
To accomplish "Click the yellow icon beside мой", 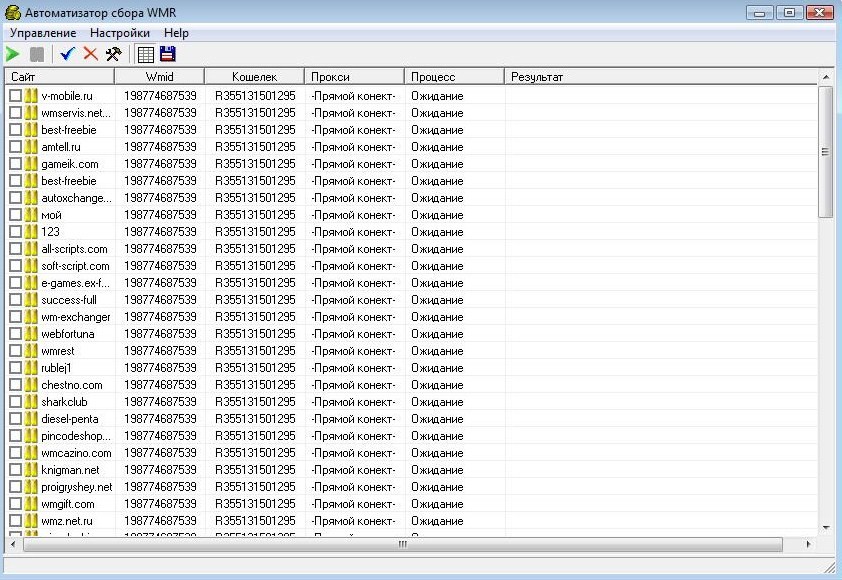I will (x=31, y=215).
